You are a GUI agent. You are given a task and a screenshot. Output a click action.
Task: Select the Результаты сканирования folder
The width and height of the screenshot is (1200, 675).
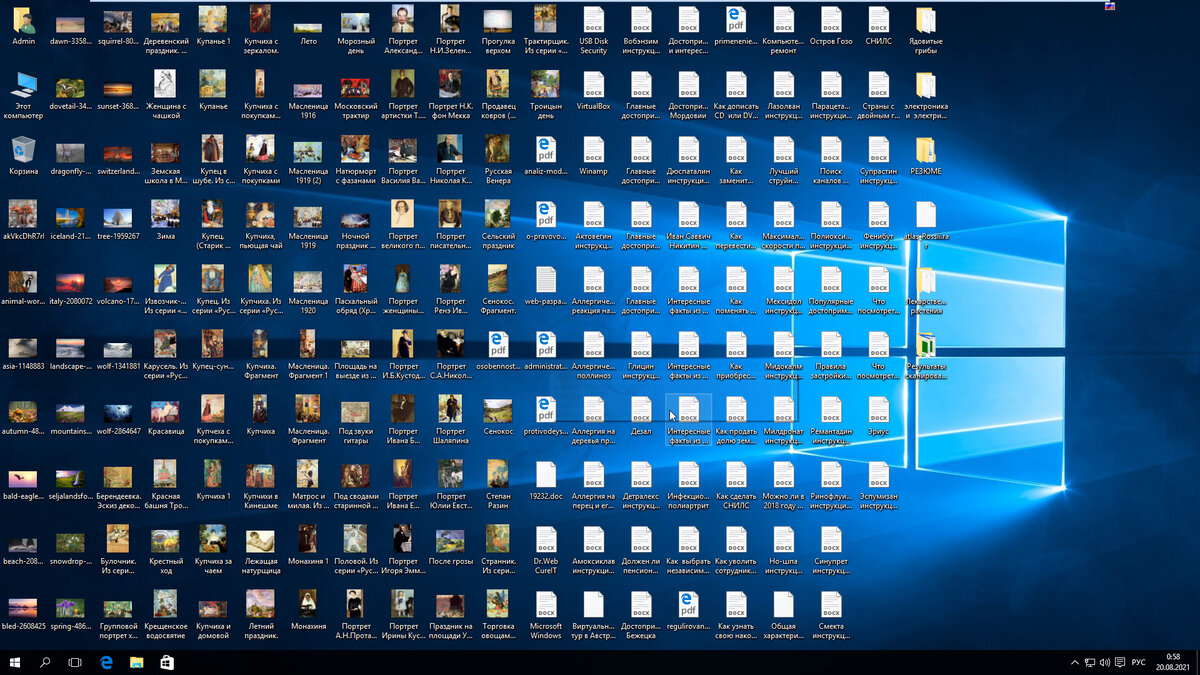pyautogui.click(x=926, y=345)
